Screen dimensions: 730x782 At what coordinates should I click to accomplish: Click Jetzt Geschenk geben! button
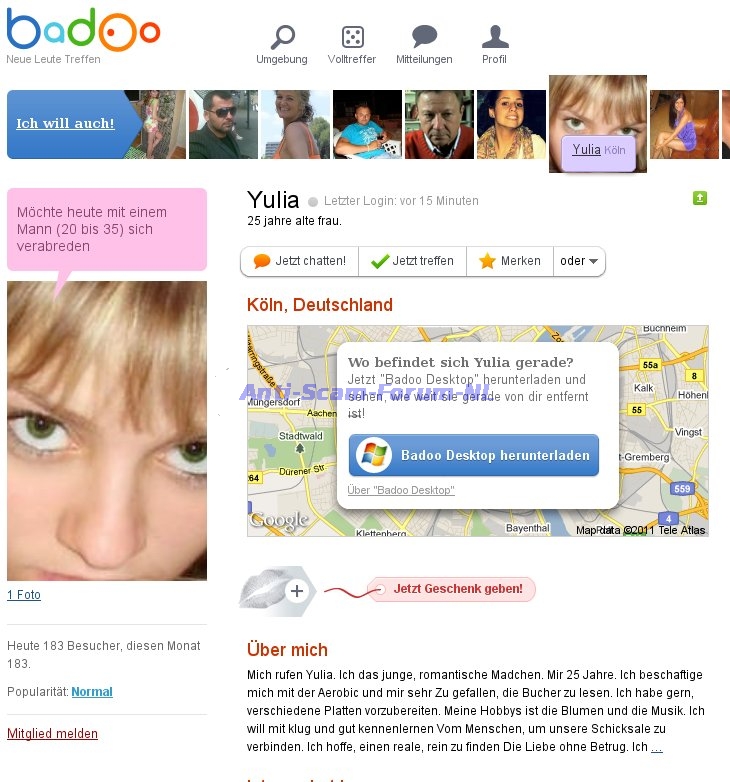[x=452, y=589]
